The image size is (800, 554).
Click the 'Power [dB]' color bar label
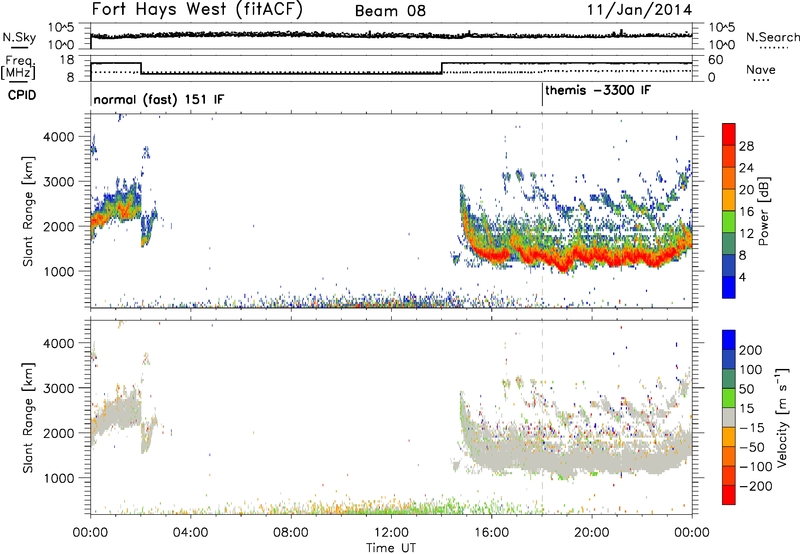pos(763,211)
